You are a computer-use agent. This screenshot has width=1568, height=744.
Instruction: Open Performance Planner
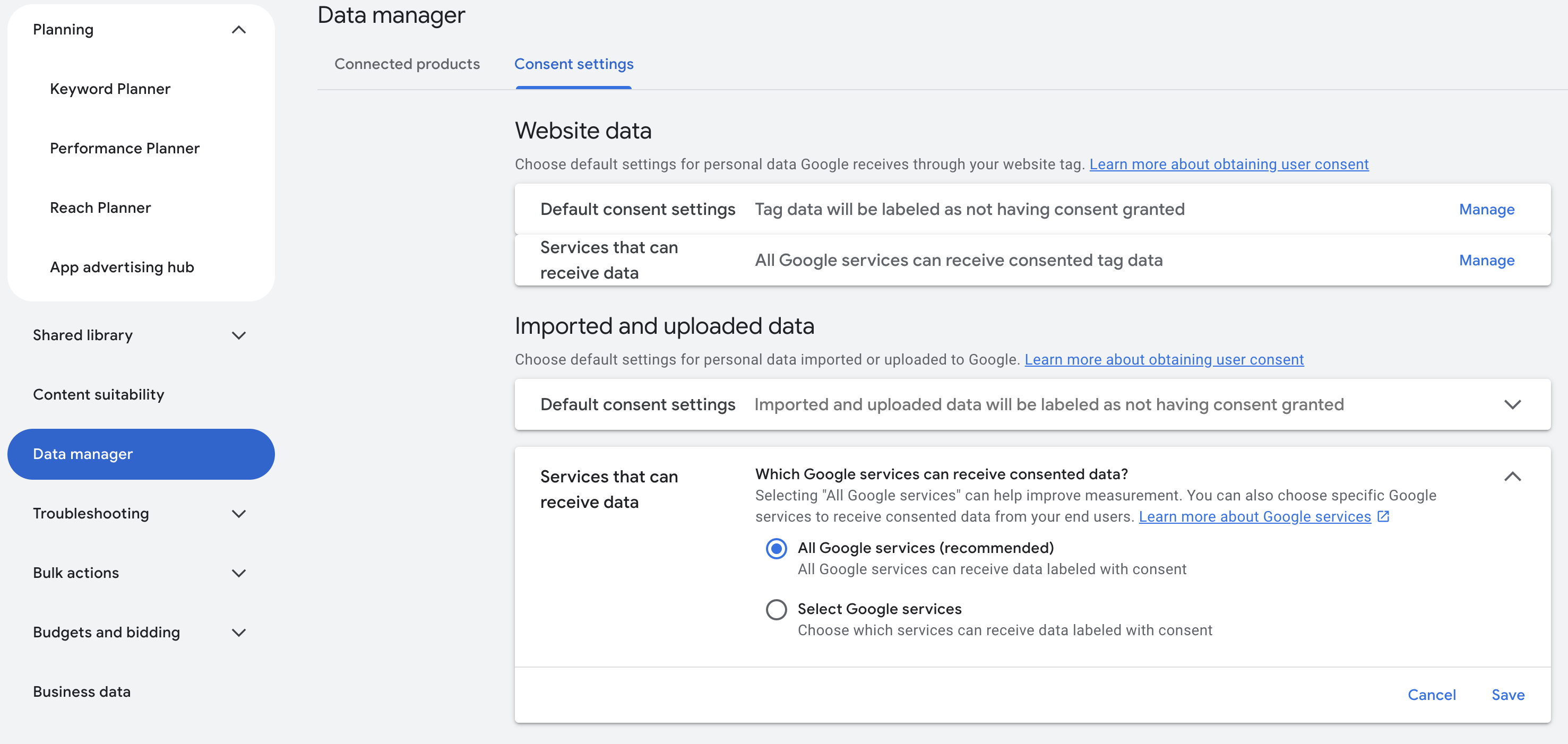[x=125, y=149]
